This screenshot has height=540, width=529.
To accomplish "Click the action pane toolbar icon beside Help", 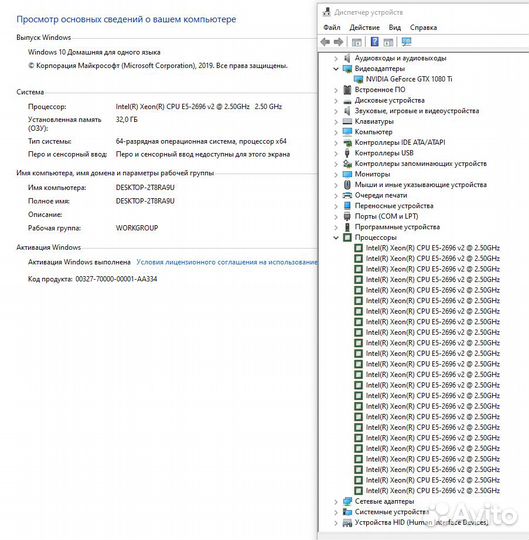I will tap(388, 42).
